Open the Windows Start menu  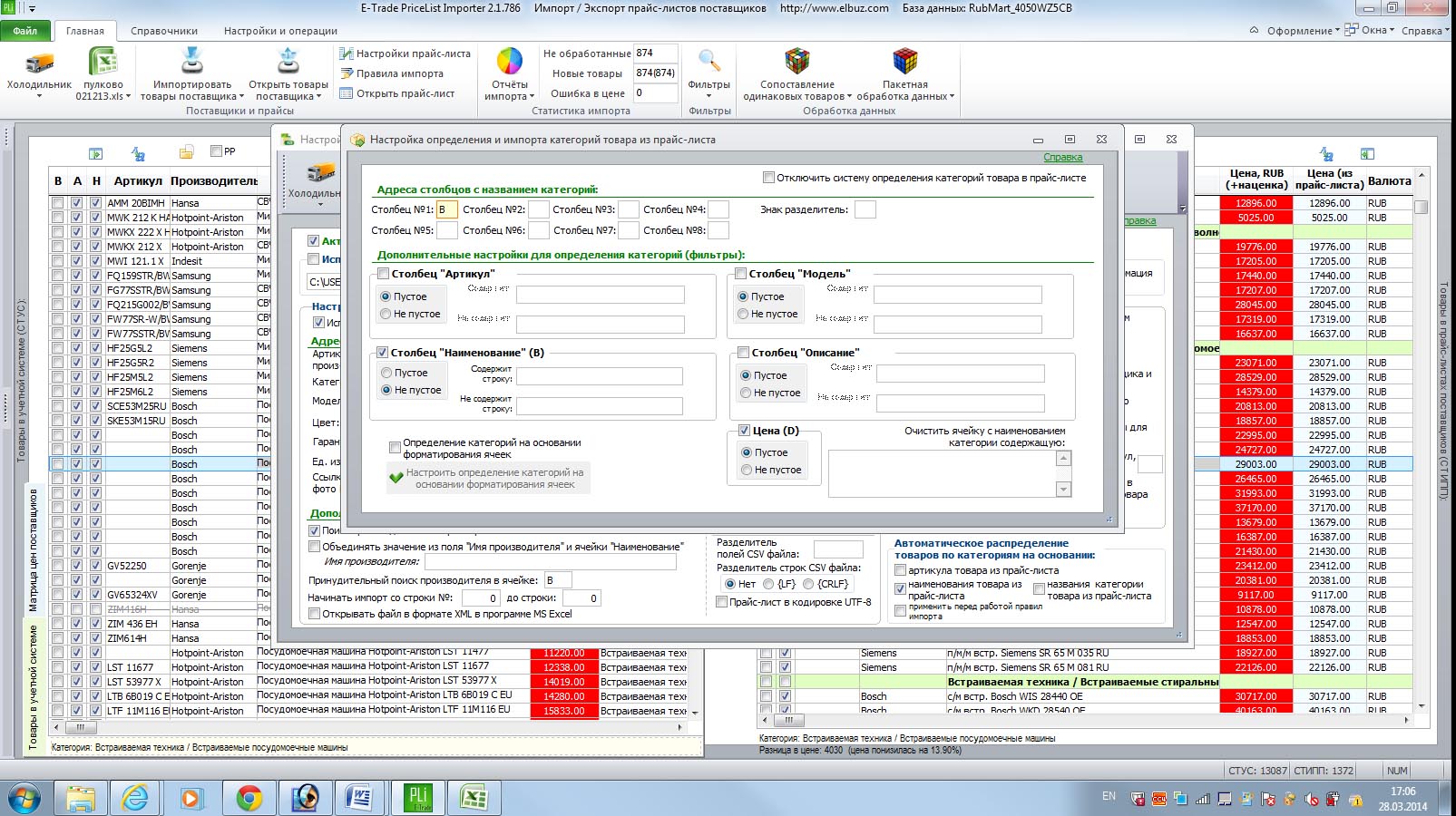click(24, 798)
